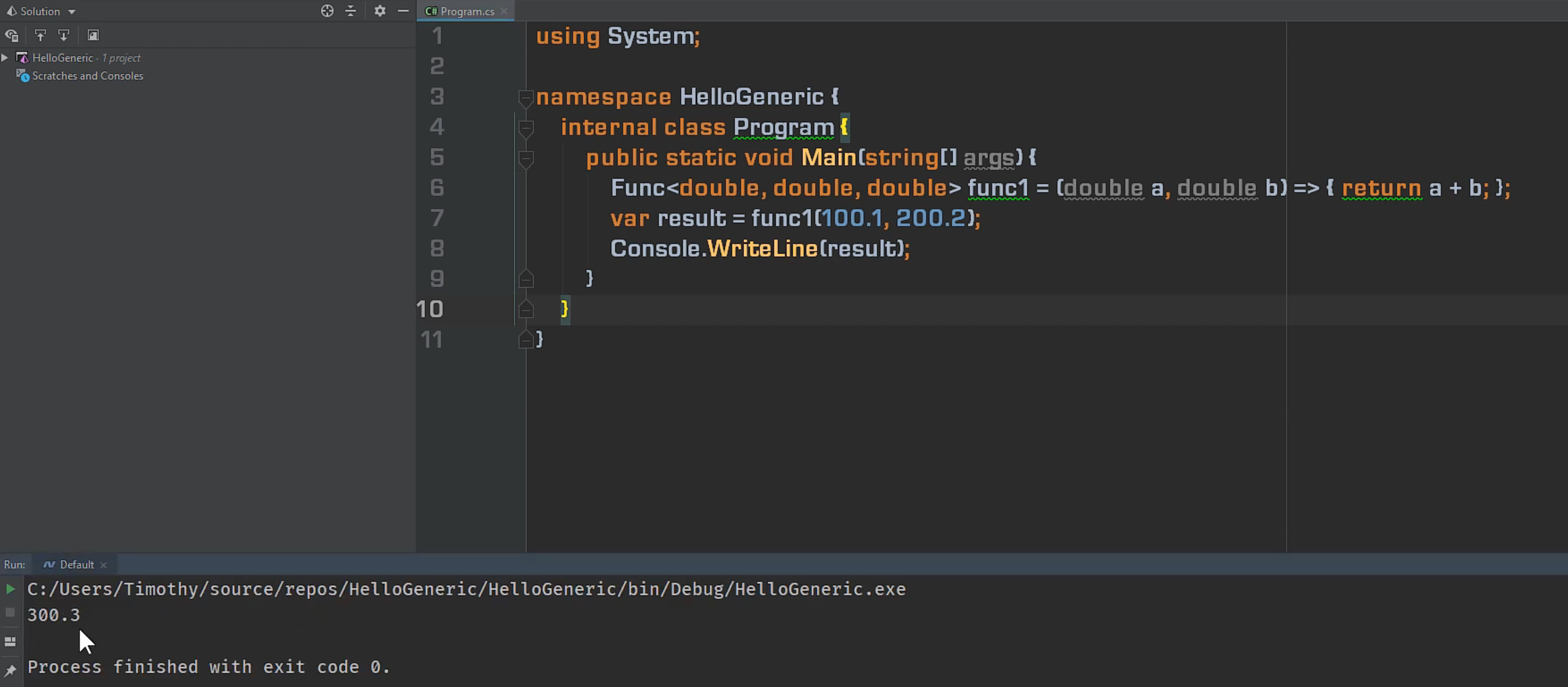The image size is (1568, 687).
Task: Click the 'Process finished with exit code 0.' line
Action: click(209, 667)
